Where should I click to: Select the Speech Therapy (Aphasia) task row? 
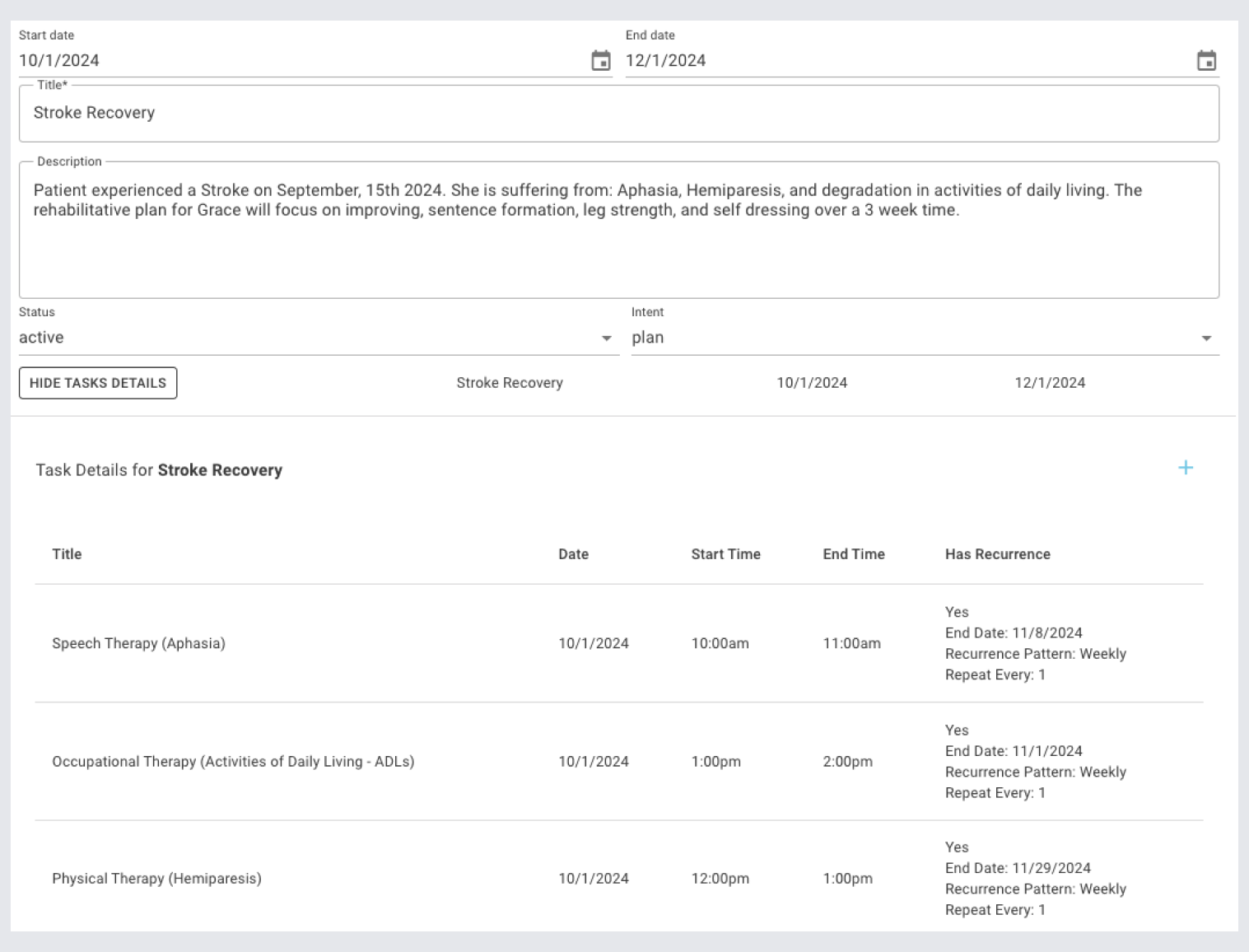coord(138,643)
